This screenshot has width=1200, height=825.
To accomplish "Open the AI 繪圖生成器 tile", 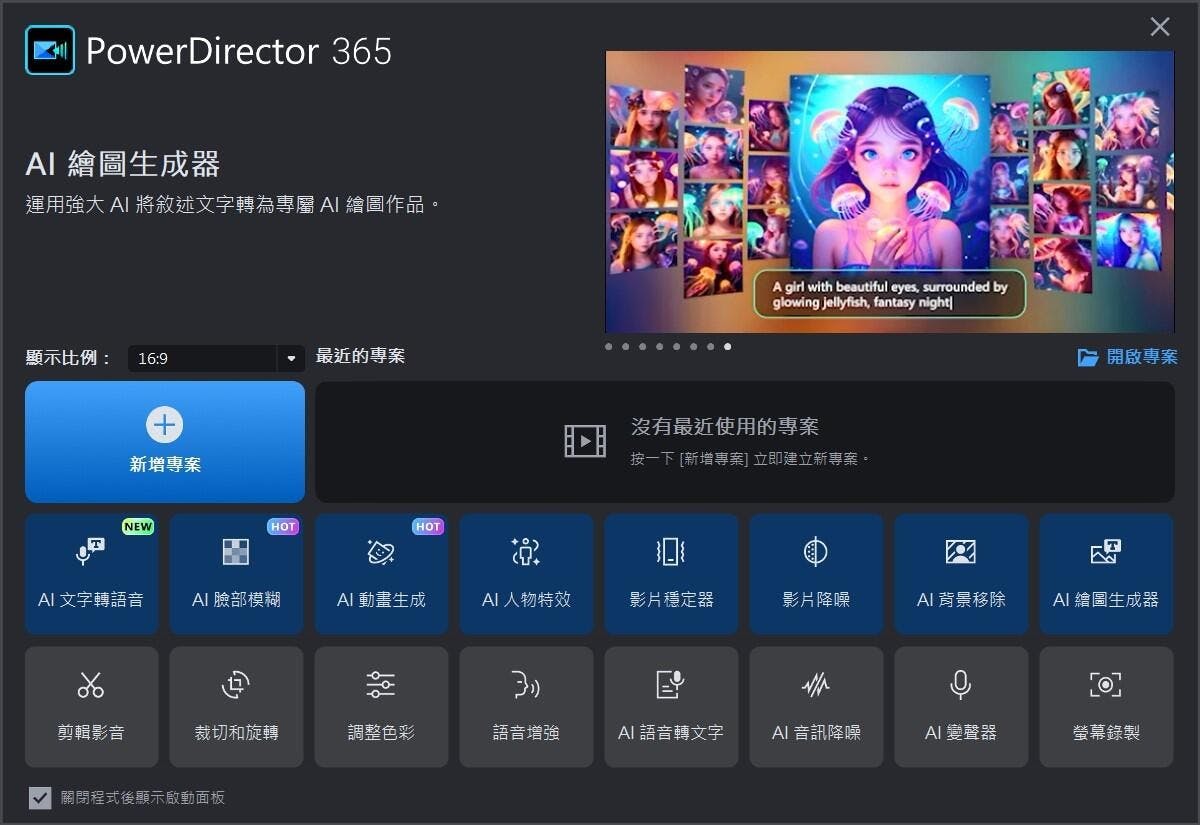I will [1106, 574].
